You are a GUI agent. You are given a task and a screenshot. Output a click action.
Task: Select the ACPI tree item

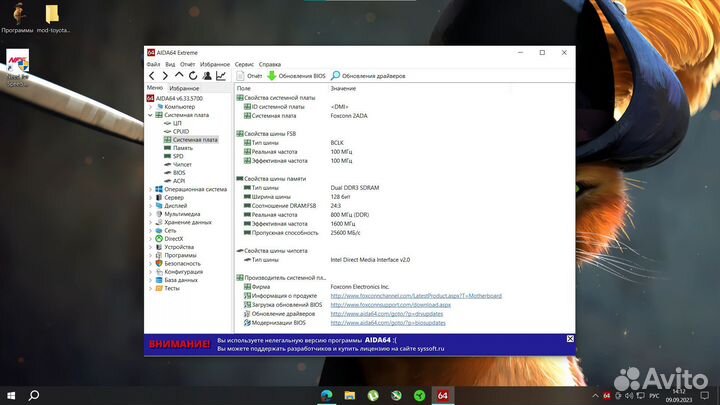[174, 181]
